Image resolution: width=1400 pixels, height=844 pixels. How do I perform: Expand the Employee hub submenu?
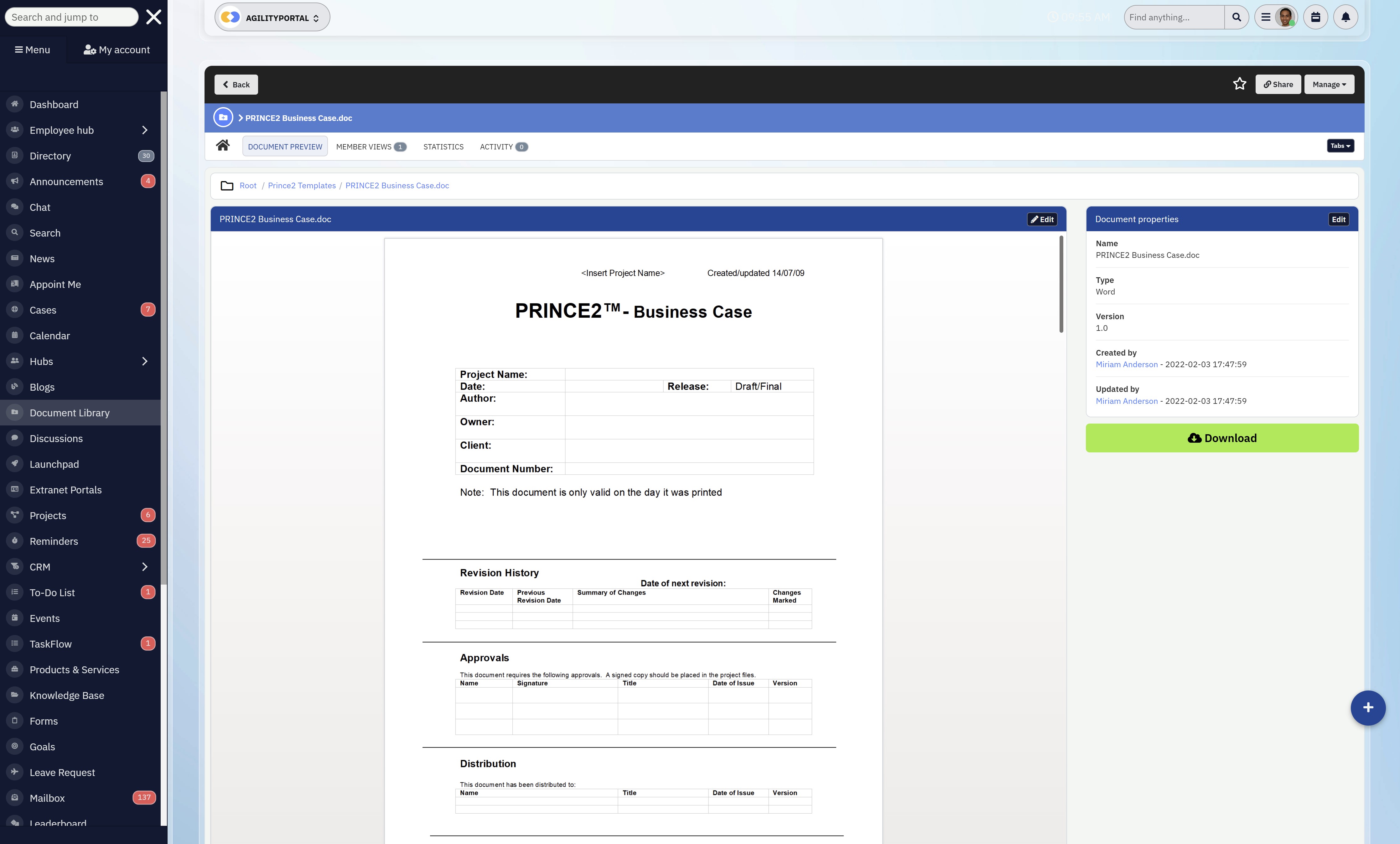click(144, 130)
